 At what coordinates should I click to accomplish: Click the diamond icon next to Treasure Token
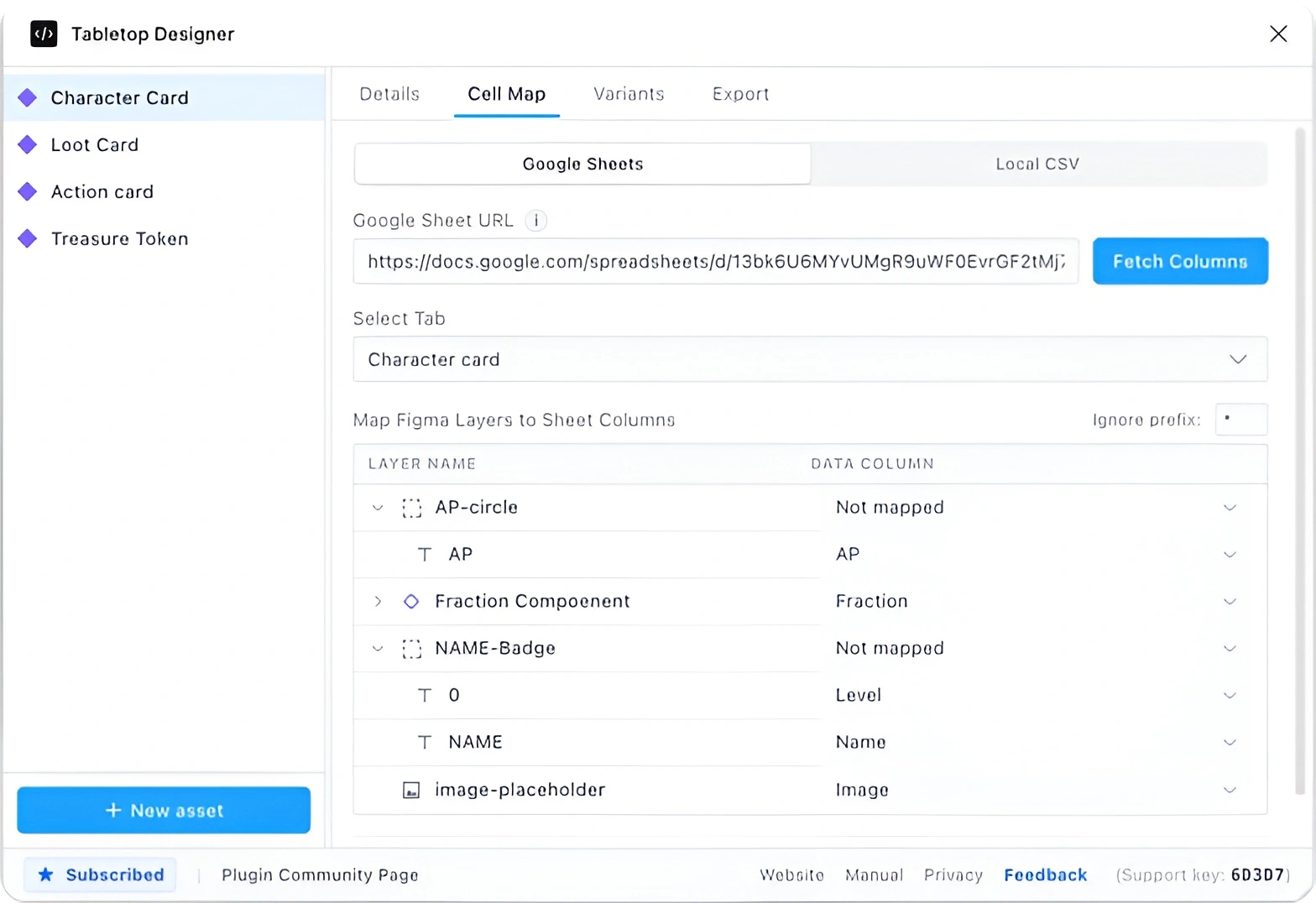click(28, 239)
